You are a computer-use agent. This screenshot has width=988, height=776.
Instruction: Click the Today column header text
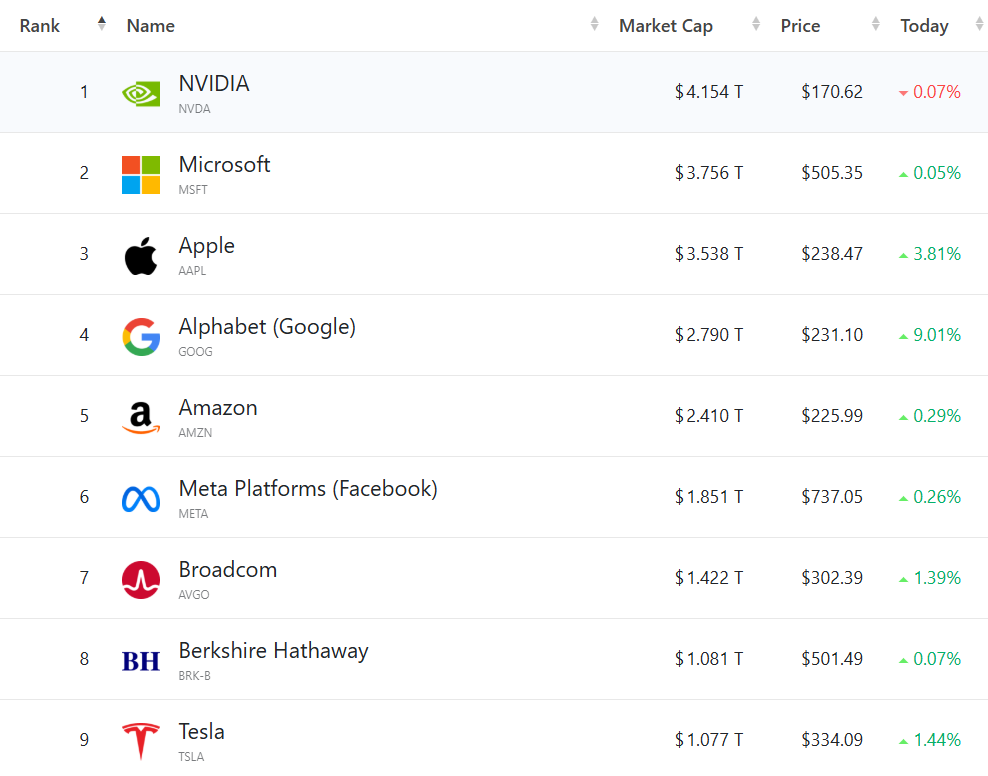(924, 26)
